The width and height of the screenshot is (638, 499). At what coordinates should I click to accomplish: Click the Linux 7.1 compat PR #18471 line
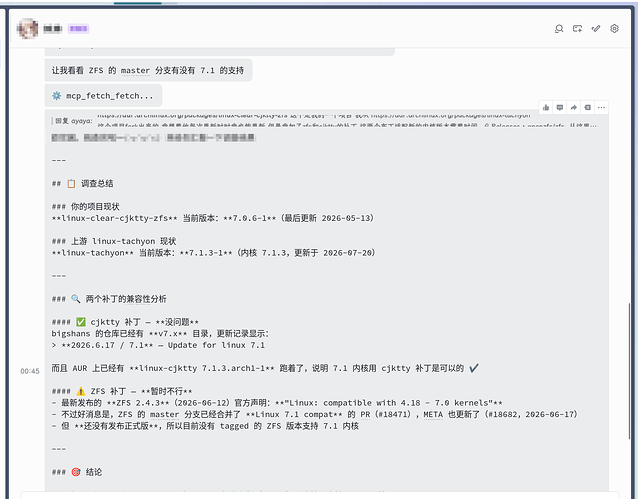315,414
